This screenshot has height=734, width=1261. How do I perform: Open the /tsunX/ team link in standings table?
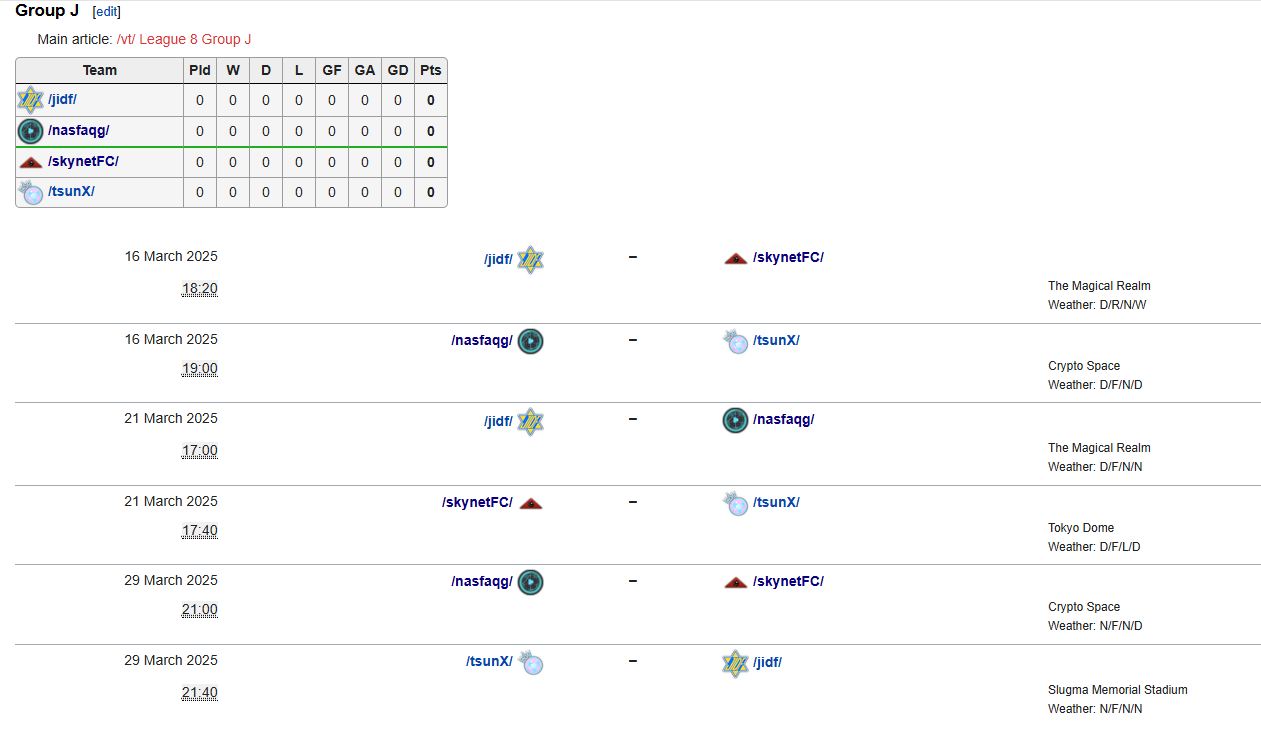(x=71, y=192)
